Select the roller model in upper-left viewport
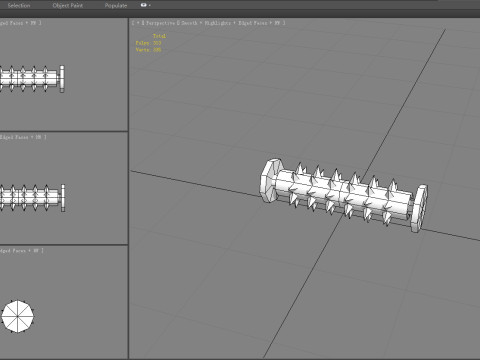This screenshot has width=480, height=360. pos(32,79)
